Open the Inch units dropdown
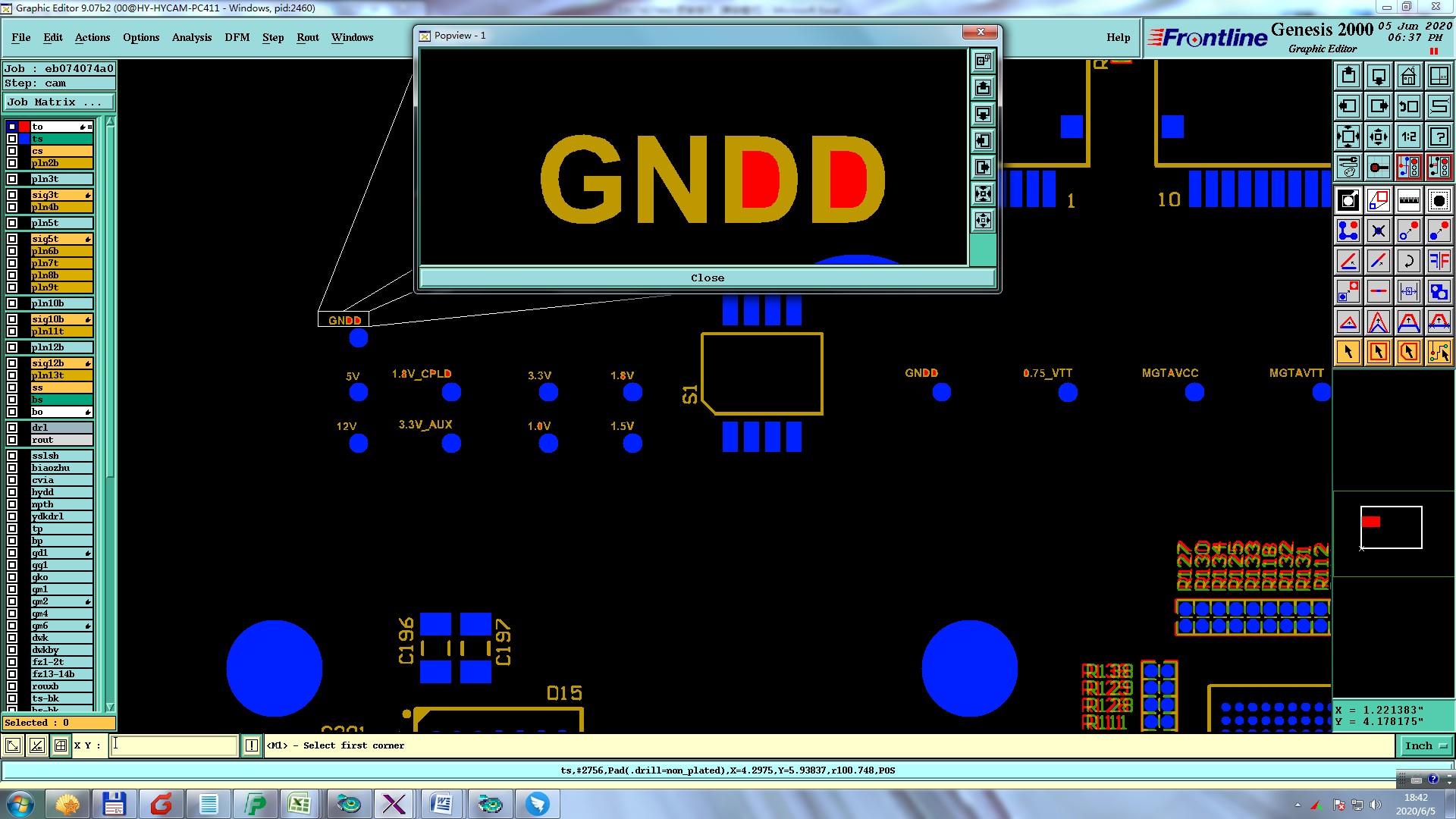 pos(1425,746)
